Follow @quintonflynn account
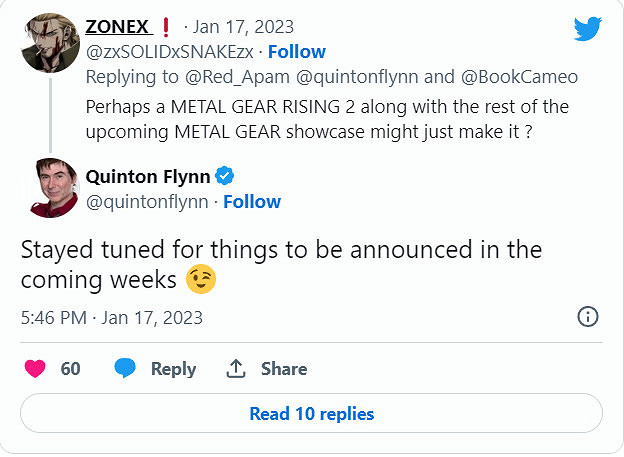The width and height of the screenshot is (624, 457). (252, 202)
